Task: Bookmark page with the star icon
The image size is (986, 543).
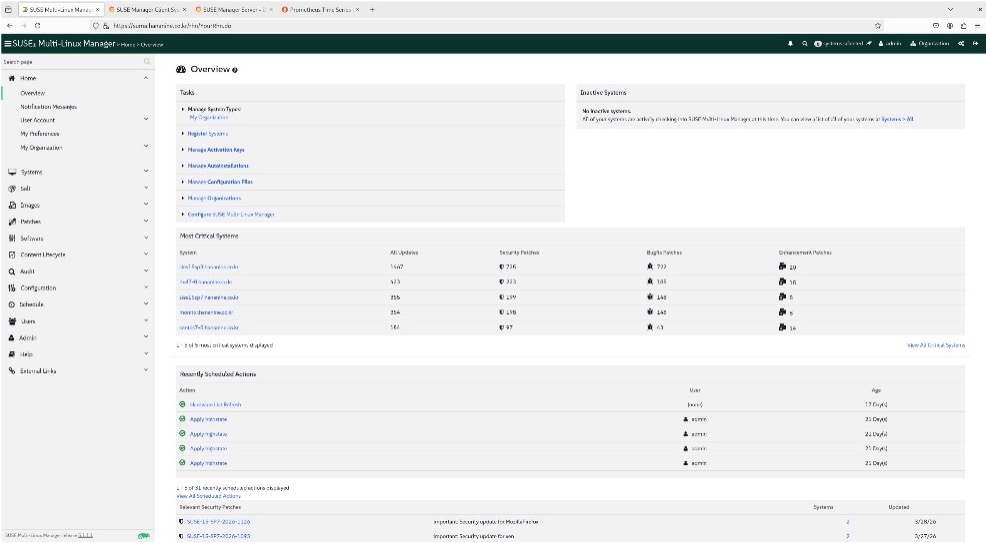Action: tap(878, 26)
